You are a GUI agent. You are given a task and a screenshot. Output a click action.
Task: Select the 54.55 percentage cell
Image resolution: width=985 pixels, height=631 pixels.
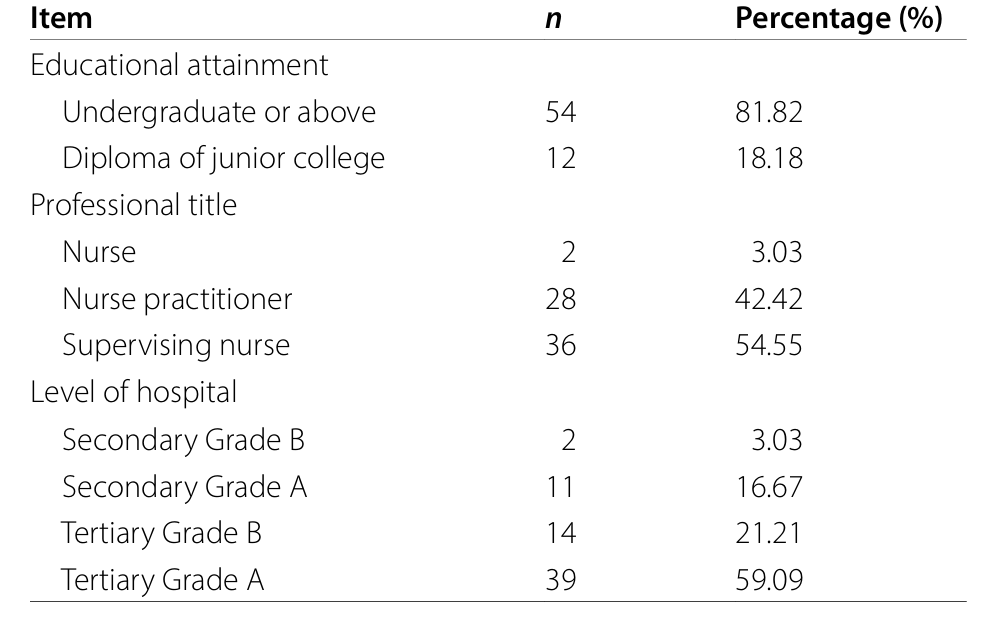pyautogui.click(x=768, y=345)
